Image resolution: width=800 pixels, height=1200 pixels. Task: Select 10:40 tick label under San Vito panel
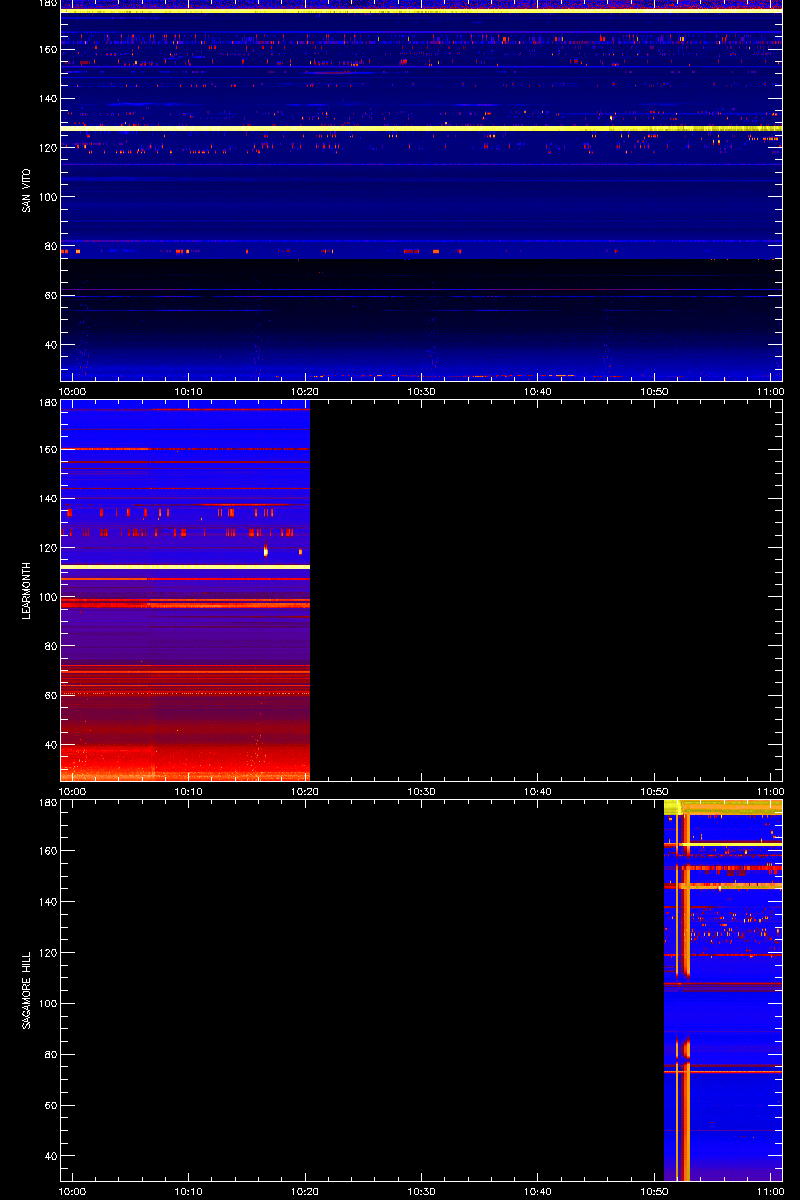coord(538,392)
